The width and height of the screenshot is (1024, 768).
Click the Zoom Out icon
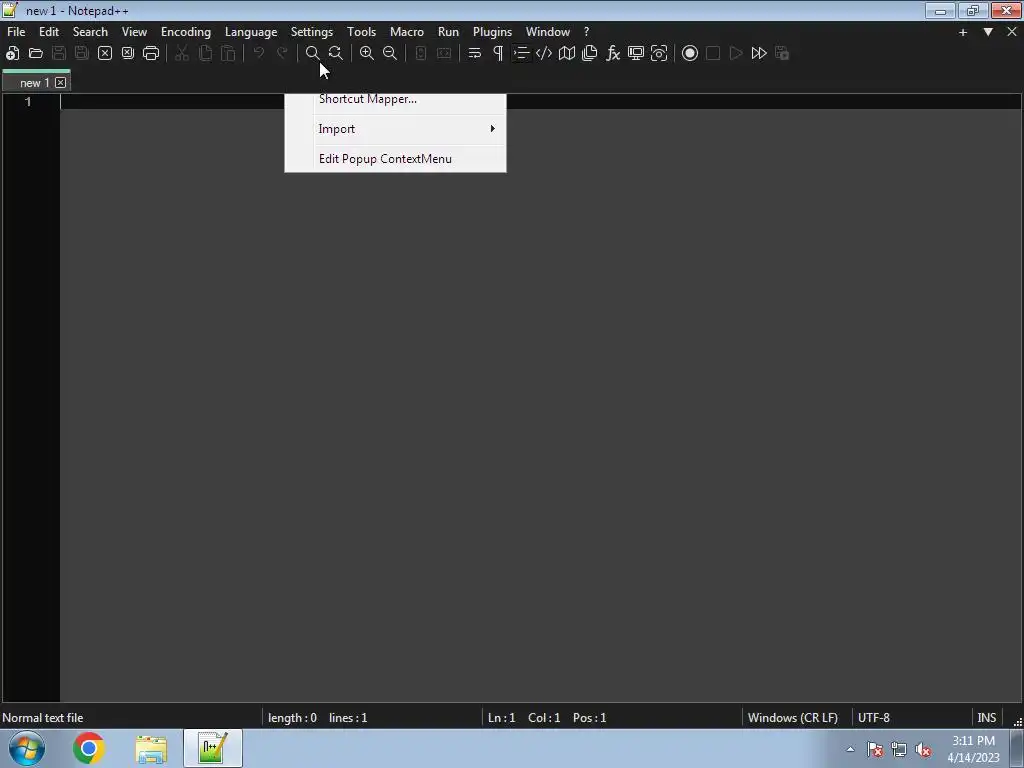390,54
